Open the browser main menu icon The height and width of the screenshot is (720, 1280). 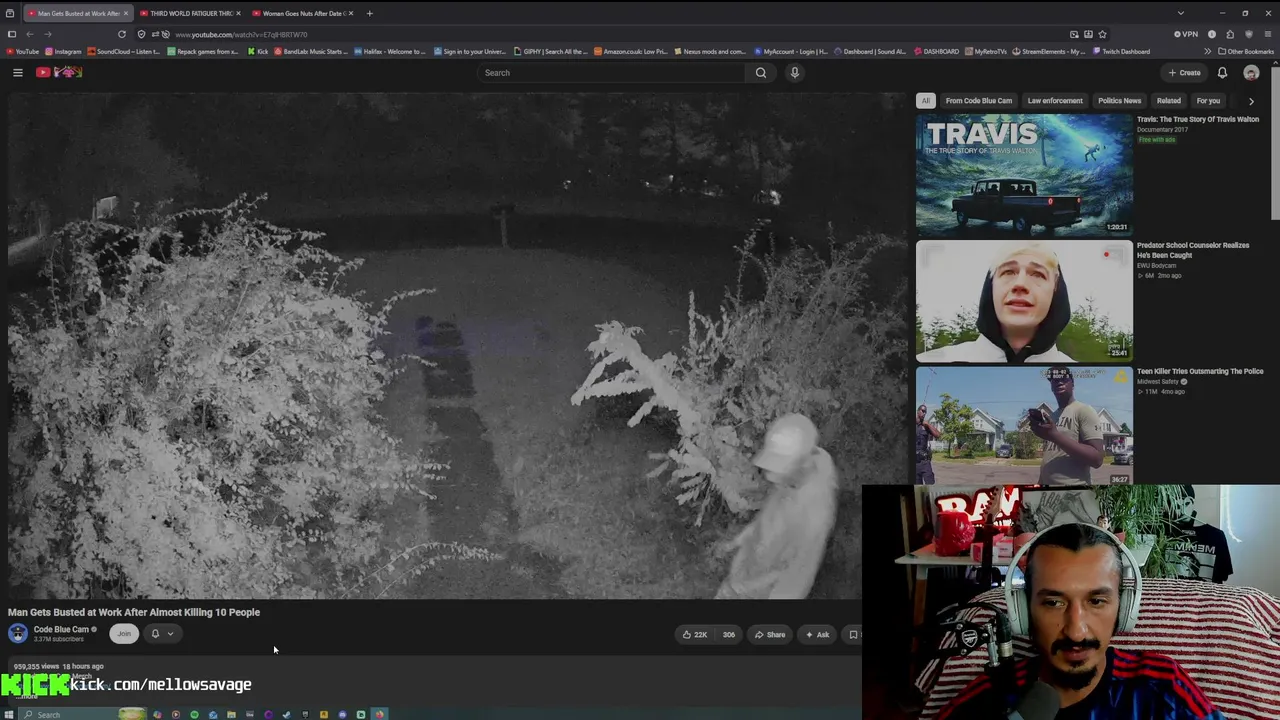(x=1267, y=34)
